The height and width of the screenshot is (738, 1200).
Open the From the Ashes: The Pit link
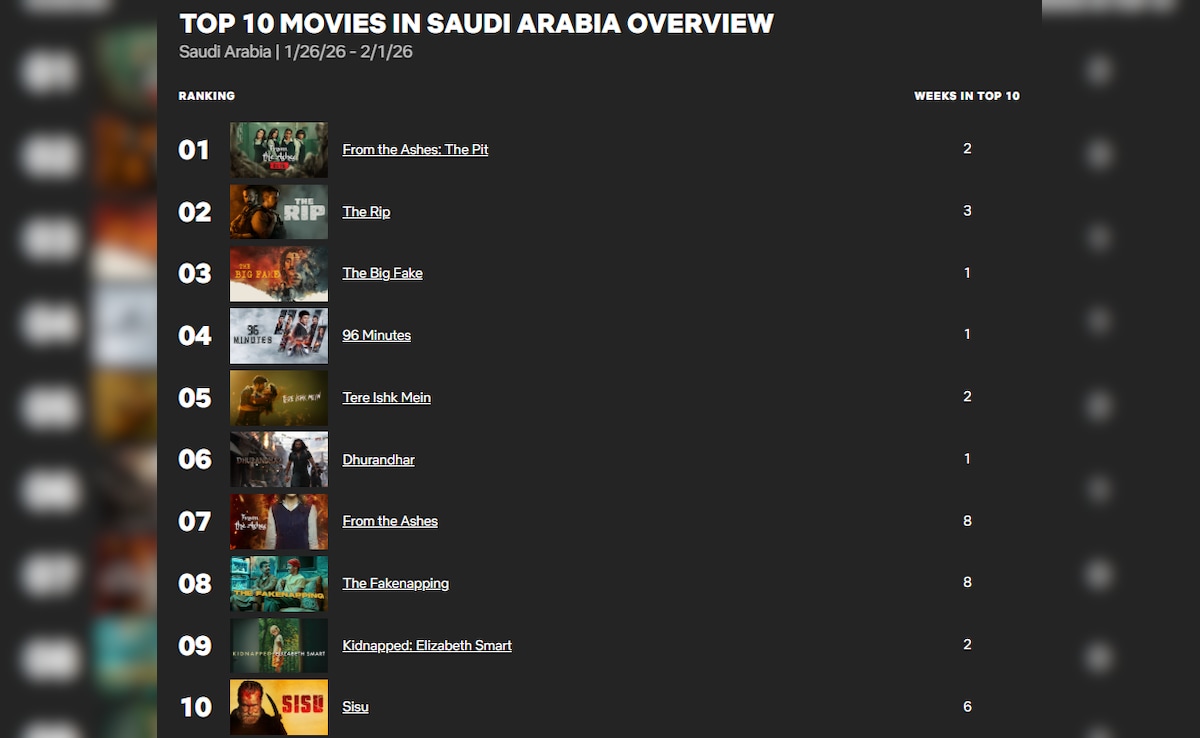pos(415,150)
